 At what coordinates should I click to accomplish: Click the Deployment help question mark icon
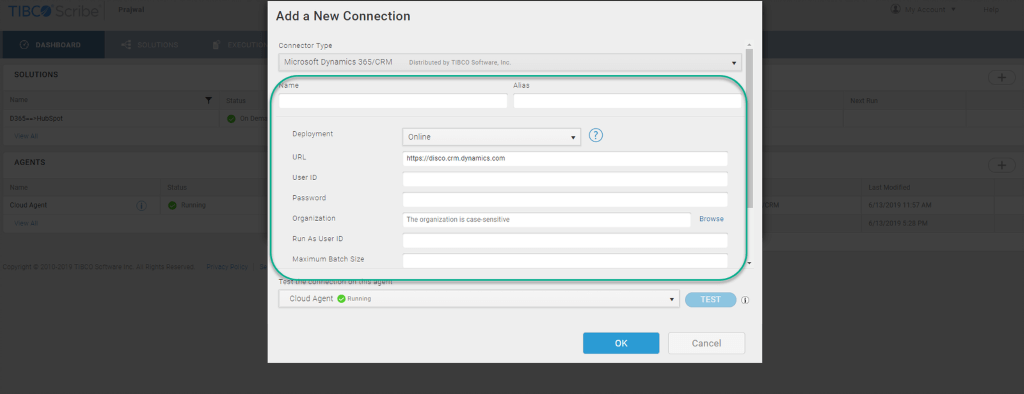tap(596, 135)
